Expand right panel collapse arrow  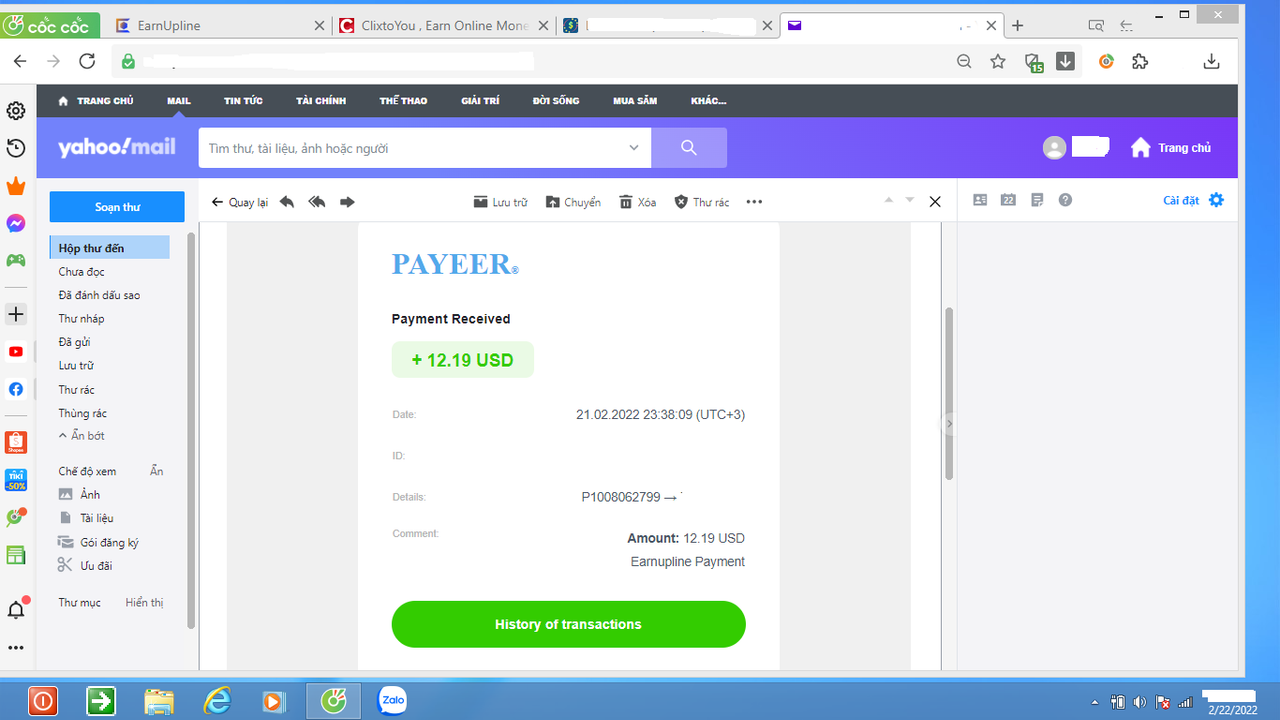tap(949, 424)
